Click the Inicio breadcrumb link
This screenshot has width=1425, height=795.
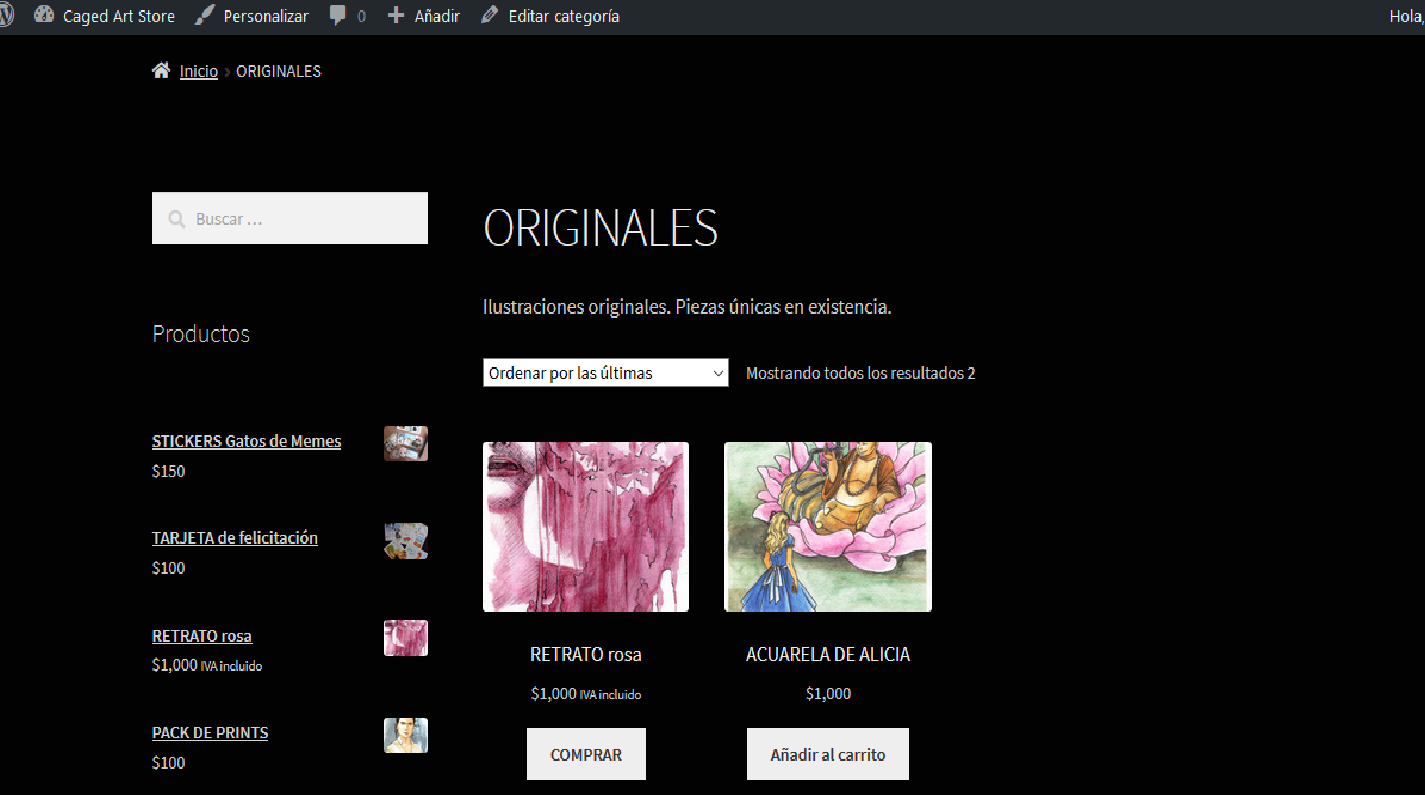pos(198,71)
